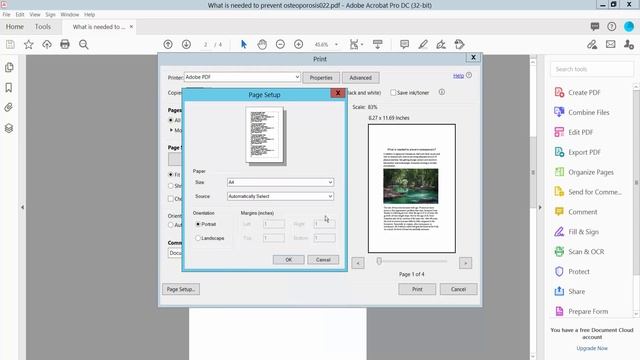Open the page thumbnails panel icon
Image resolution: width=640 pixels, height=360 pixels.
point(9,67)
